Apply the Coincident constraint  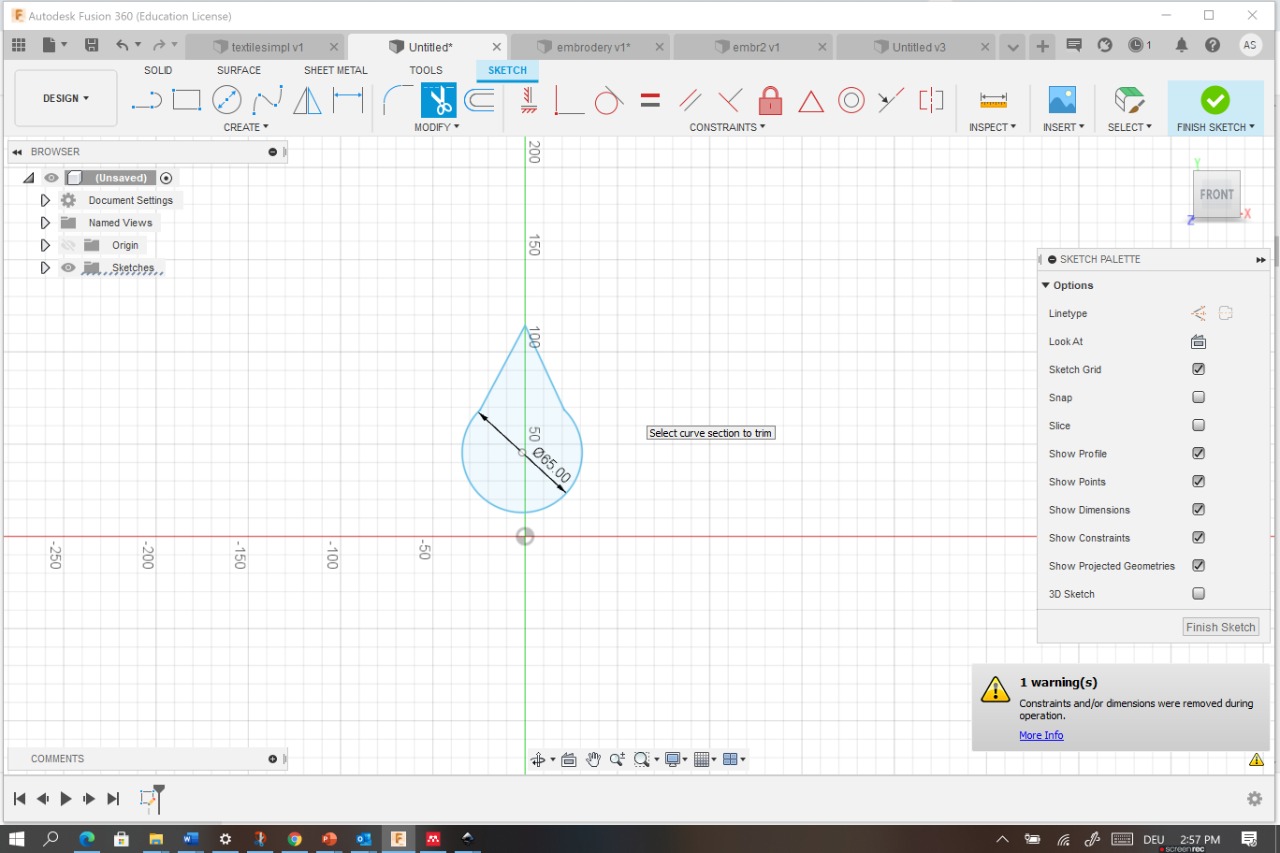(568, 100)
